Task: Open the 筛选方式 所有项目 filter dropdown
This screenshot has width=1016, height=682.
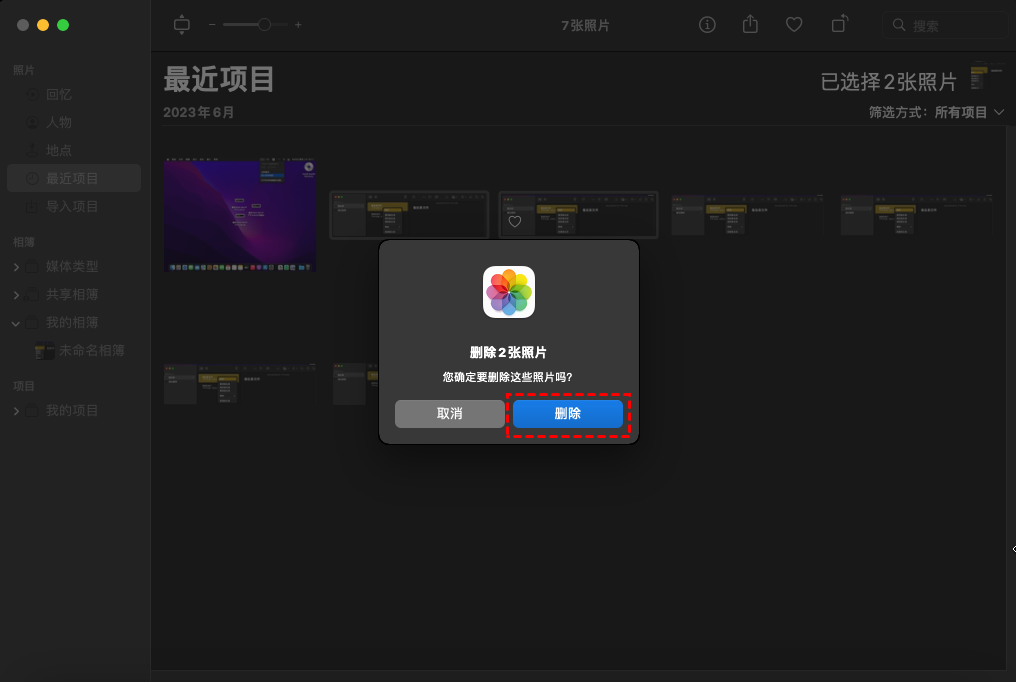Action: point(936,113)
